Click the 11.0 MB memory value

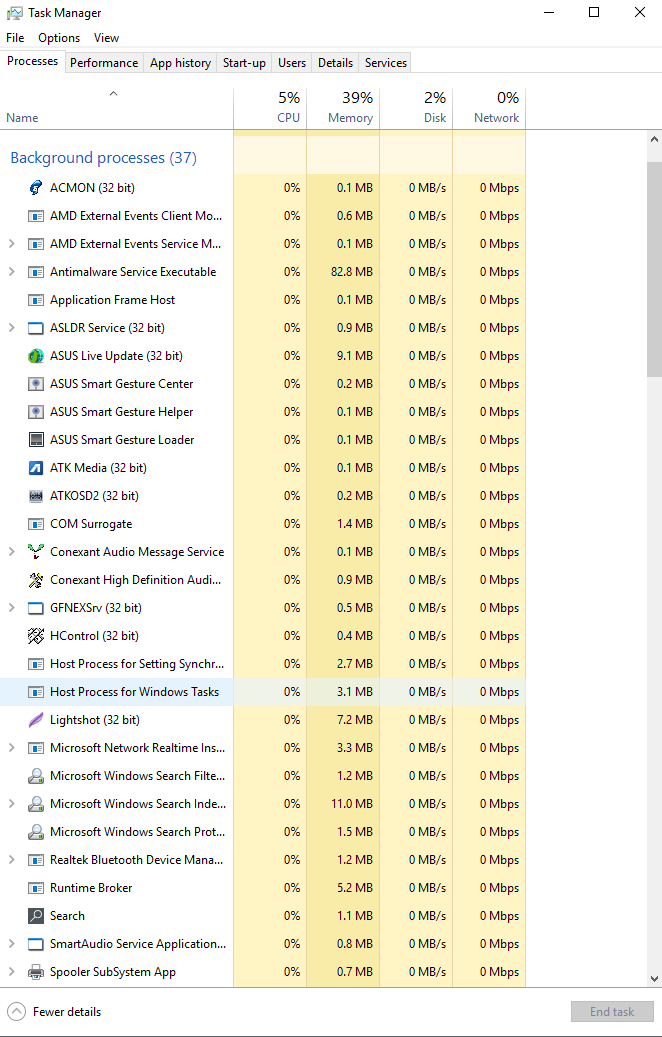(352, 804)
